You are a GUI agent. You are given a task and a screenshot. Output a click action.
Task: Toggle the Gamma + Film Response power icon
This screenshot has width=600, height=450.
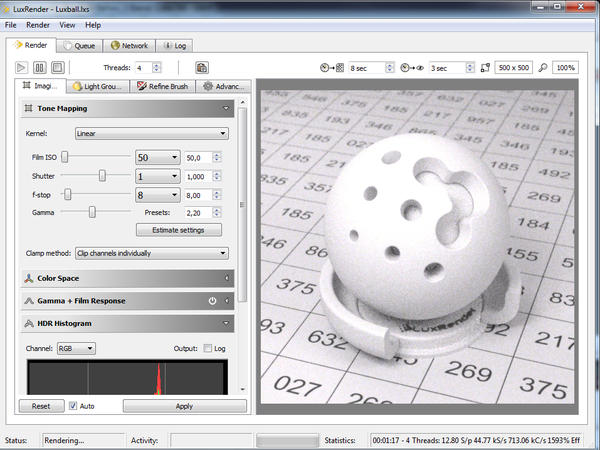(212, 300)
